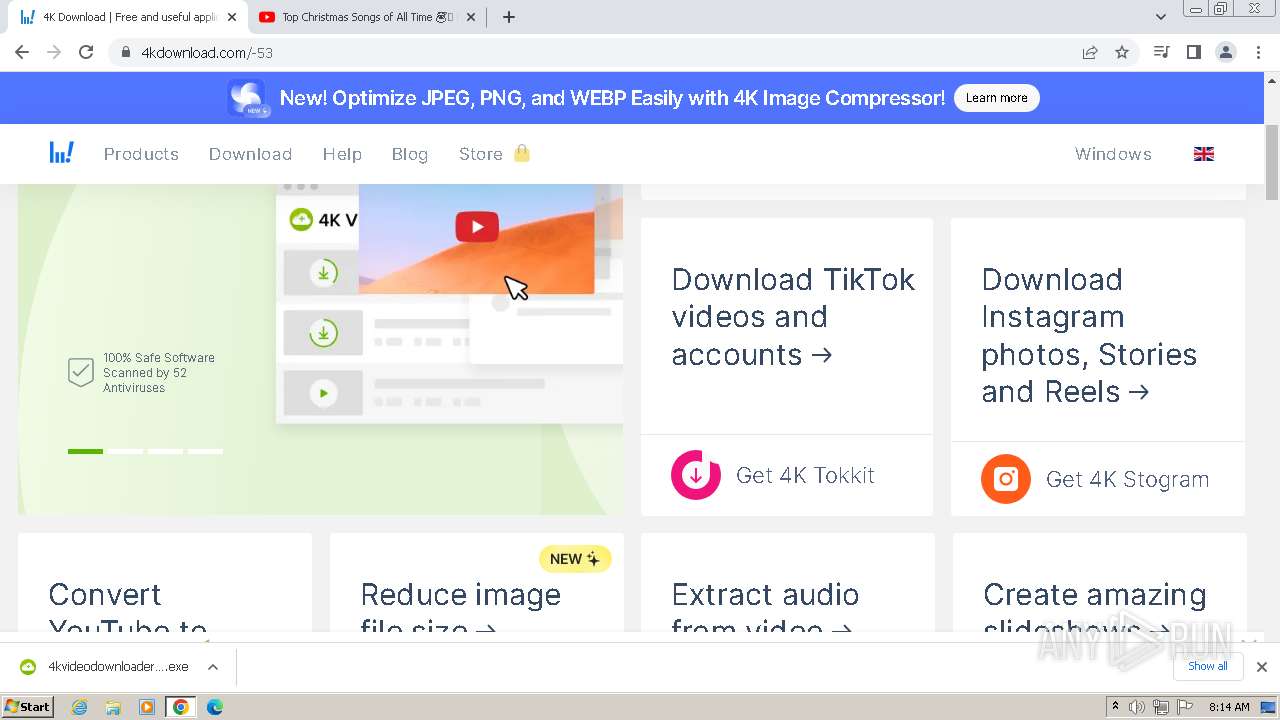Click the Store lock icon

tap(521, 153)
